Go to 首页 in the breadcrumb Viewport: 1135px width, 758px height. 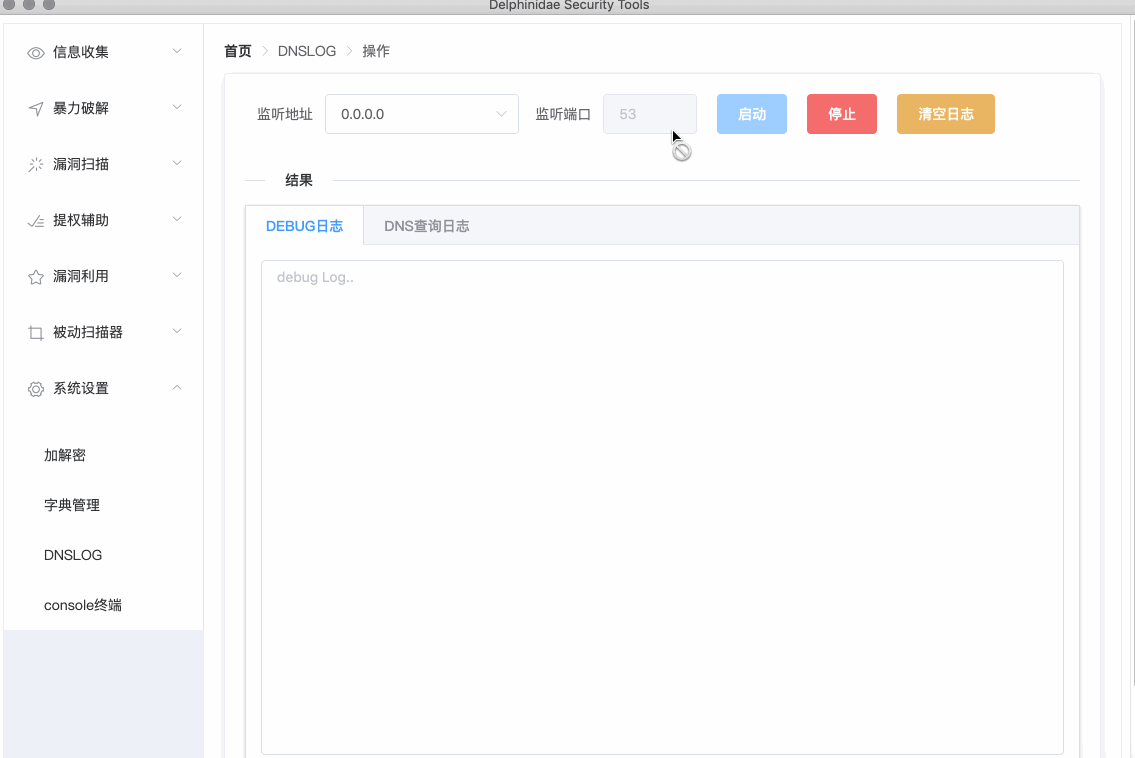238,51
